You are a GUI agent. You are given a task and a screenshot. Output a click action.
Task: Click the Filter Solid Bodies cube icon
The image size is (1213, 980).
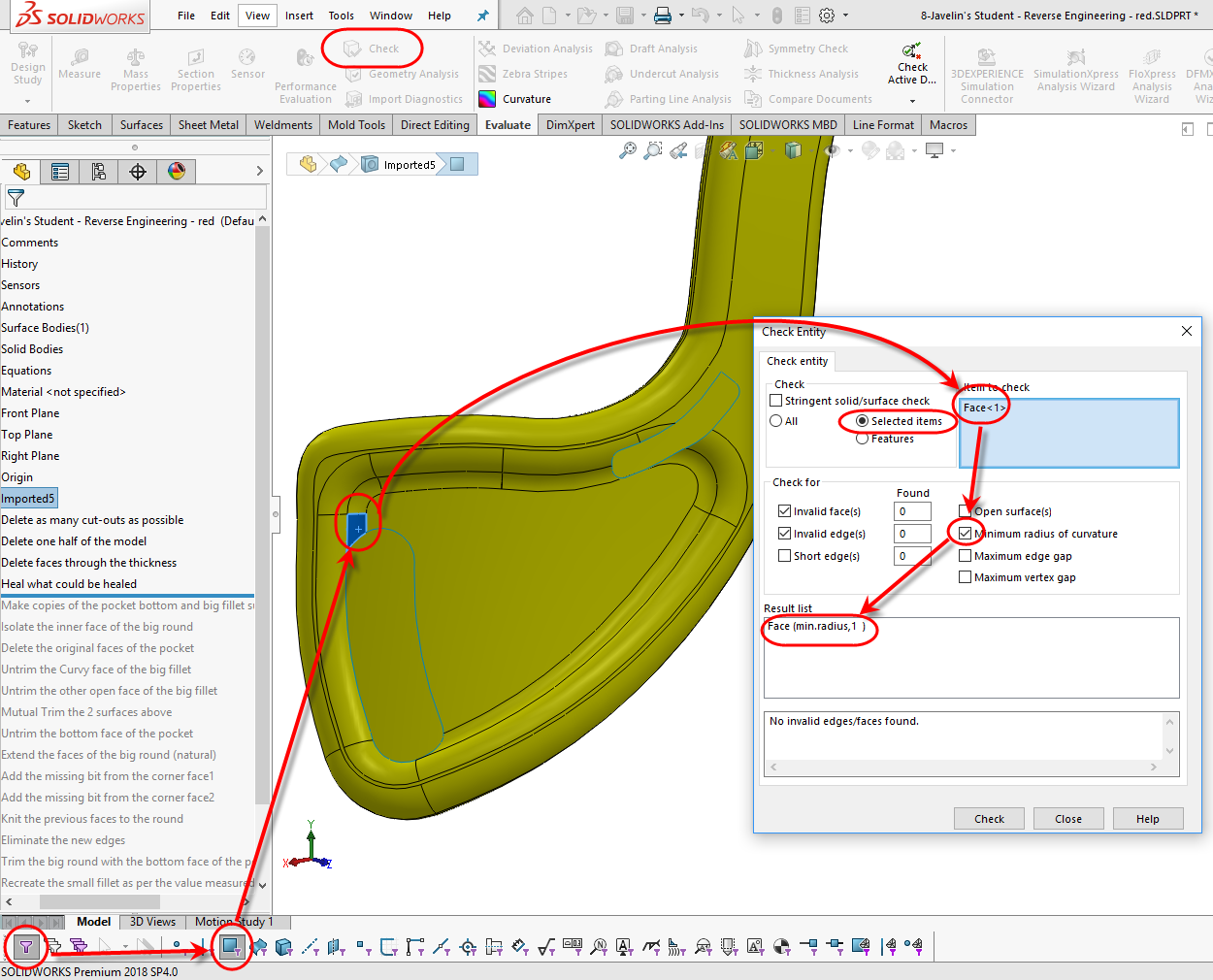coord(283,946)
